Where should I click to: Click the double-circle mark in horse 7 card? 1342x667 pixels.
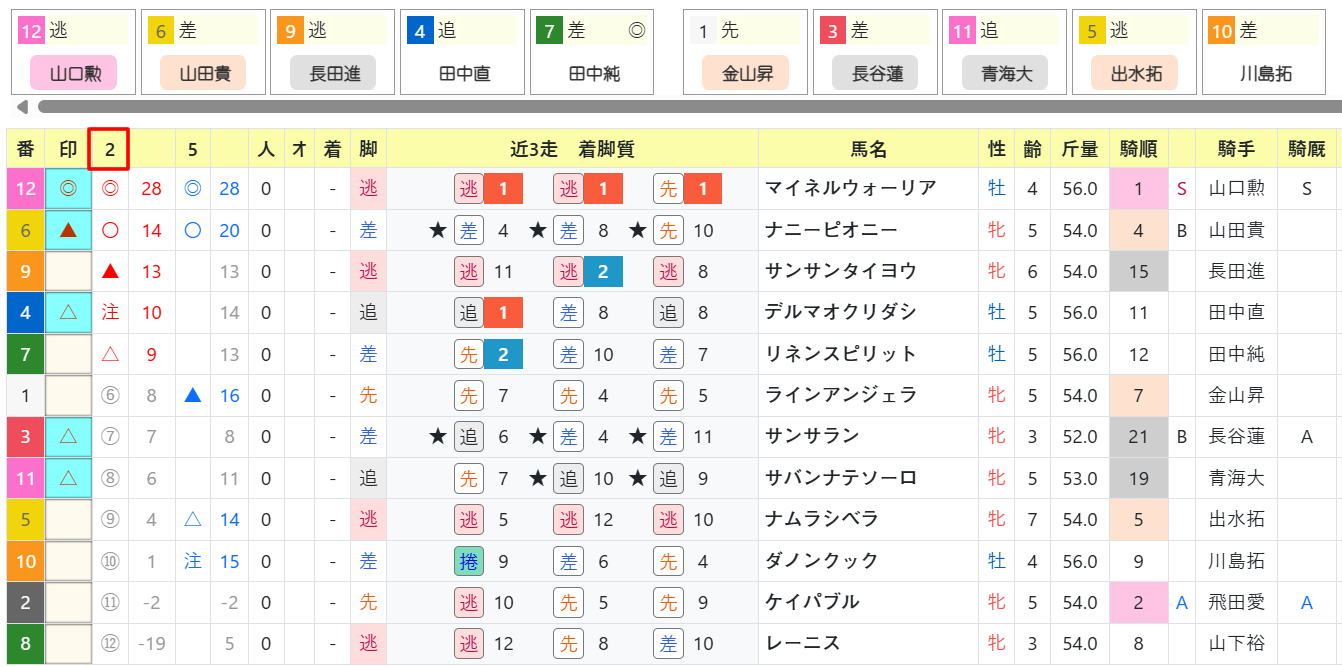pos(636,31)
